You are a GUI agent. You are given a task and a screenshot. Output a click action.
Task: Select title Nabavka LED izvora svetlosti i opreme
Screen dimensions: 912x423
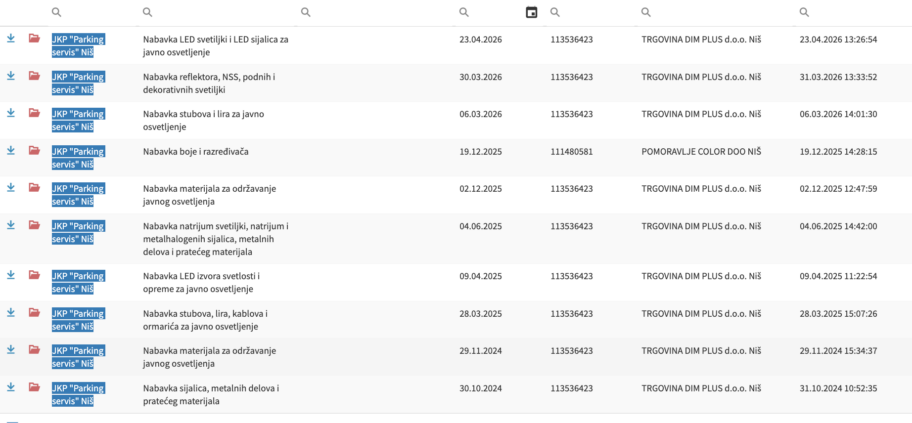click(x=201, y=282)
